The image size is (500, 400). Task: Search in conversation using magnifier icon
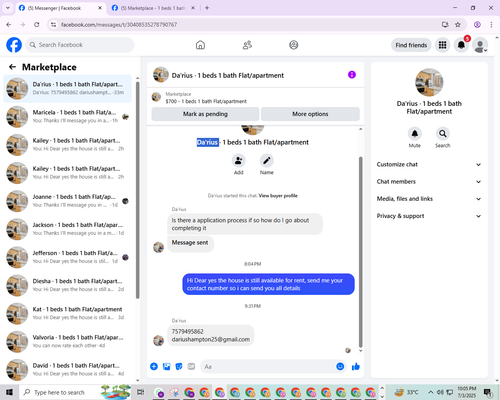(443, 134)
